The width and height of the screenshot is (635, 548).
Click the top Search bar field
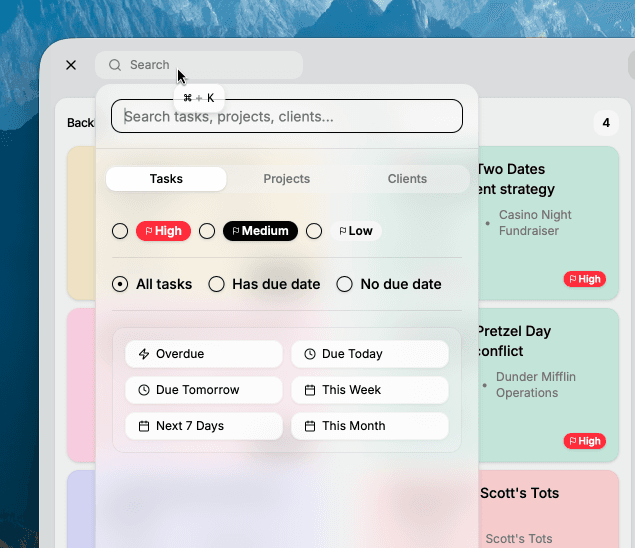tap(199, 65)
